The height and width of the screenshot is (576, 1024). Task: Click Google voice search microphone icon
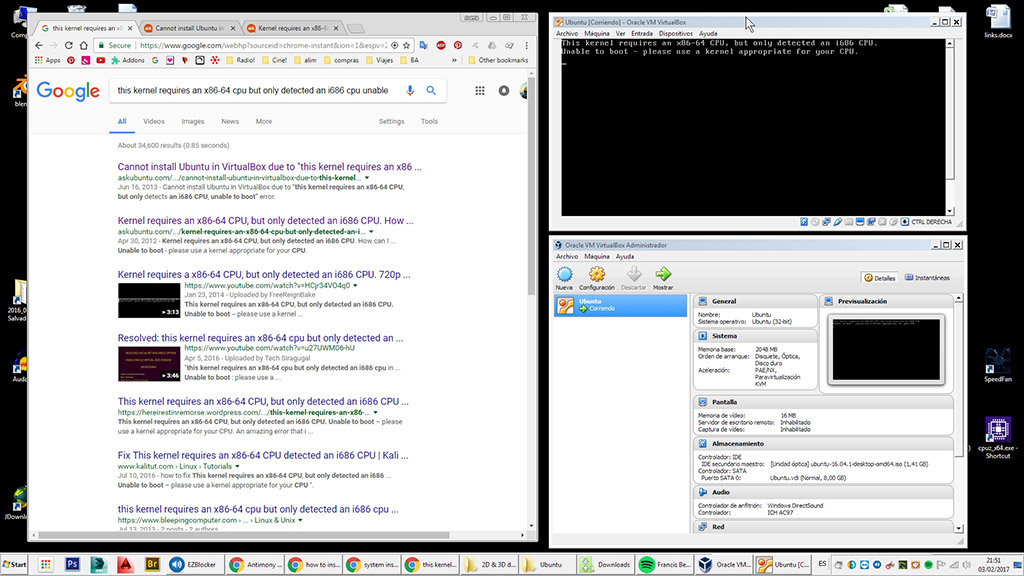409,90
